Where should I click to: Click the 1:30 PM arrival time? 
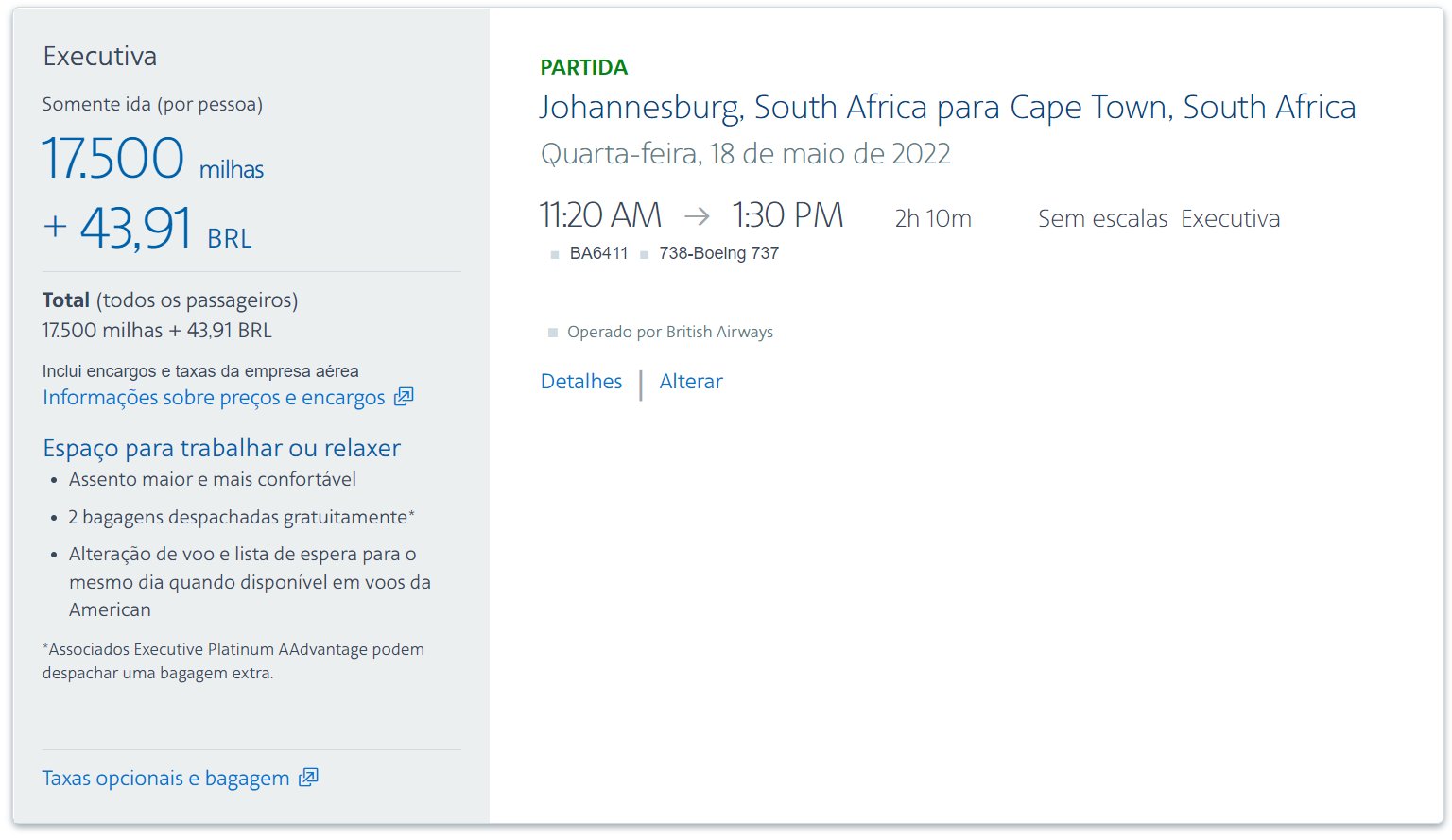click(x=787, y=215)
